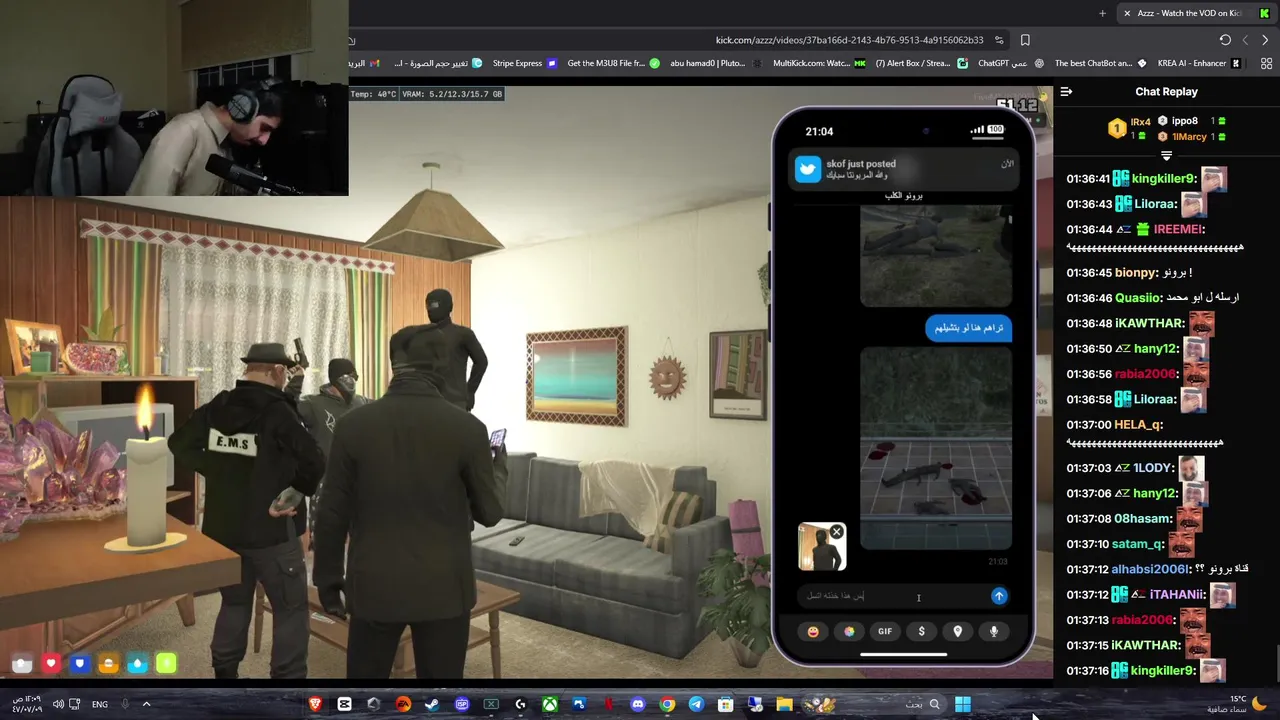This screenshot has height=720, width=1280.
Task: Open the Arabic image resize bookmark
Action: click(x=438, y=63)
